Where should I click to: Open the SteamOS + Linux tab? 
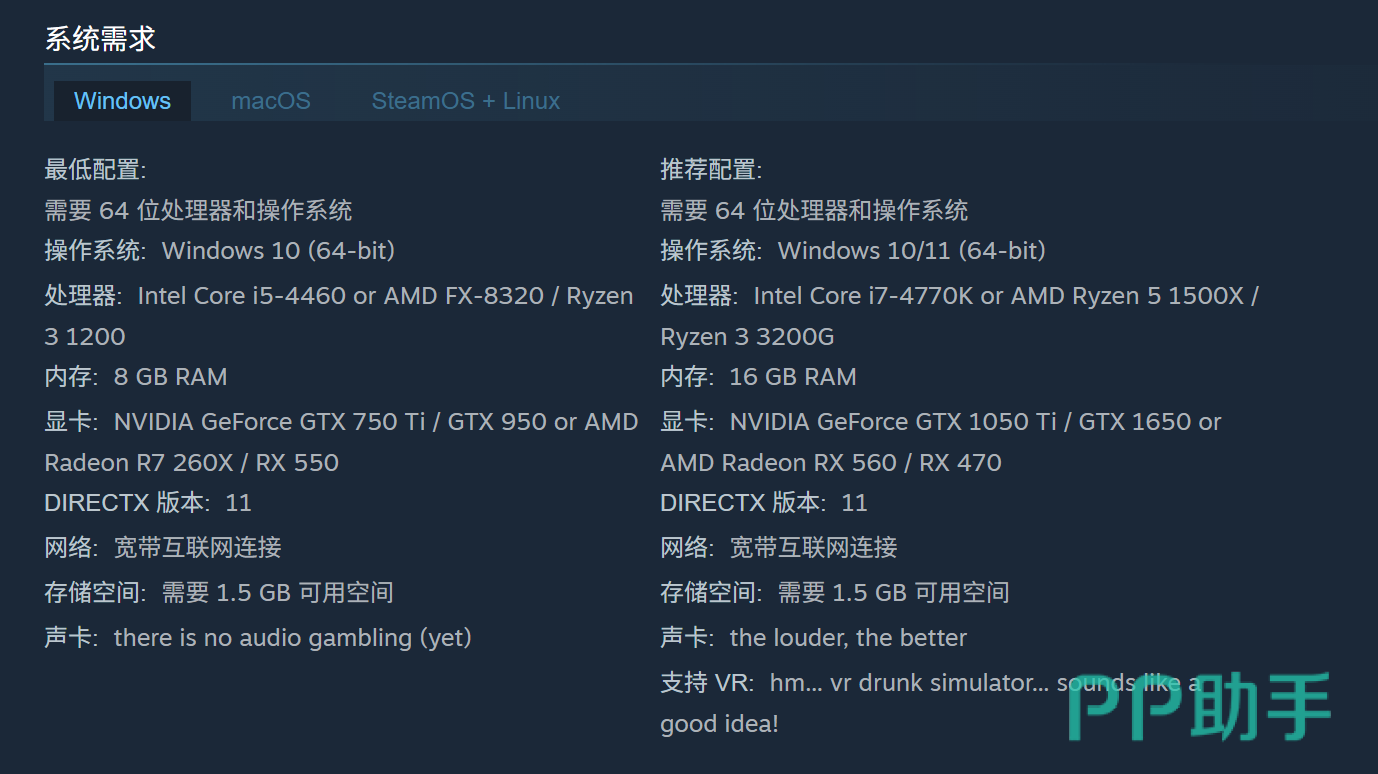coord(466,101)
